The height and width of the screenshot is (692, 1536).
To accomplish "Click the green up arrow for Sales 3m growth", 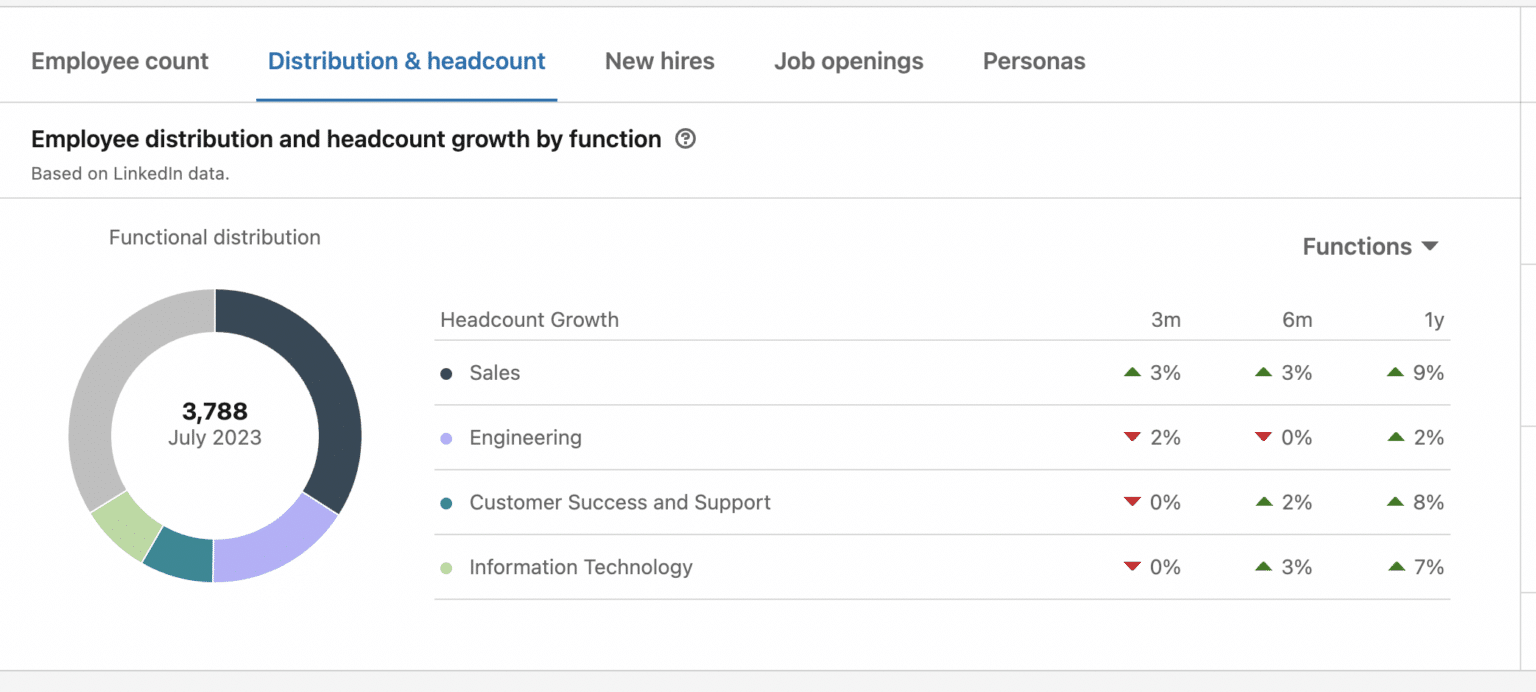I will pyautogui.click(x=1132, y=370).
